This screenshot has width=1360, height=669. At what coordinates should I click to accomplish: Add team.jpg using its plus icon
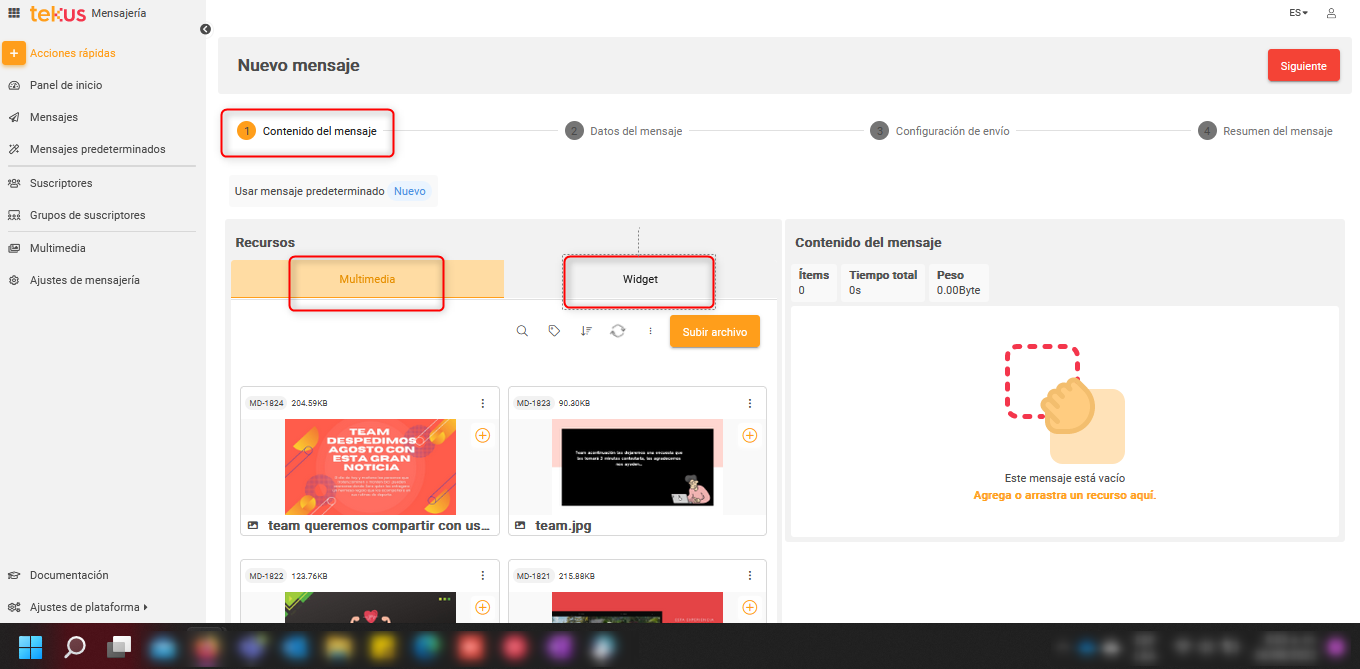pyautogui.click(x=749, y=435)
